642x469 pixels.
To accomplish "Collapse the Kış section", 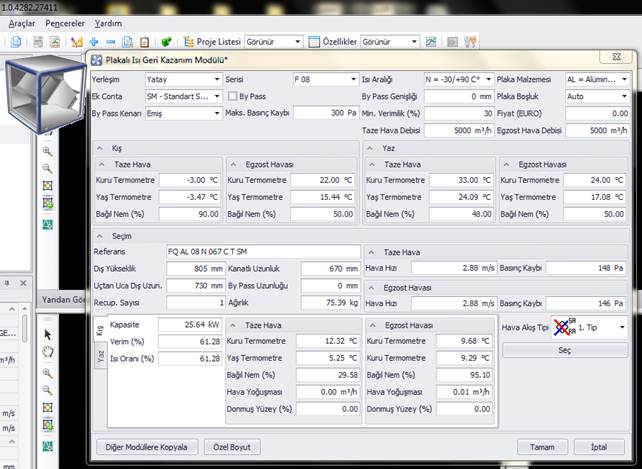I will pyautogui.click(x=102, y=147).
